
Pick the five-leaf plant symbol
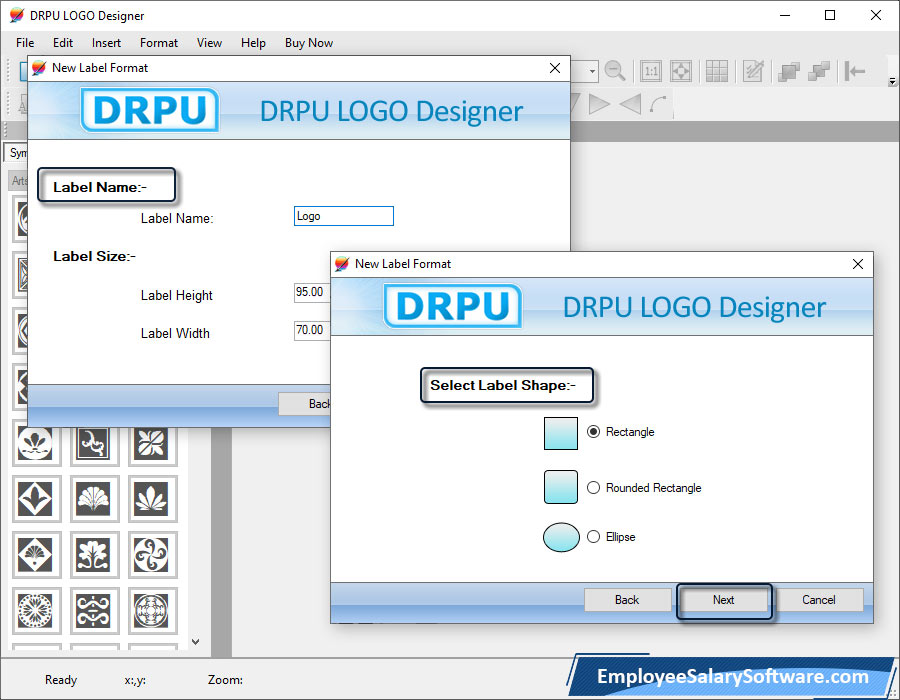[152, 498]
